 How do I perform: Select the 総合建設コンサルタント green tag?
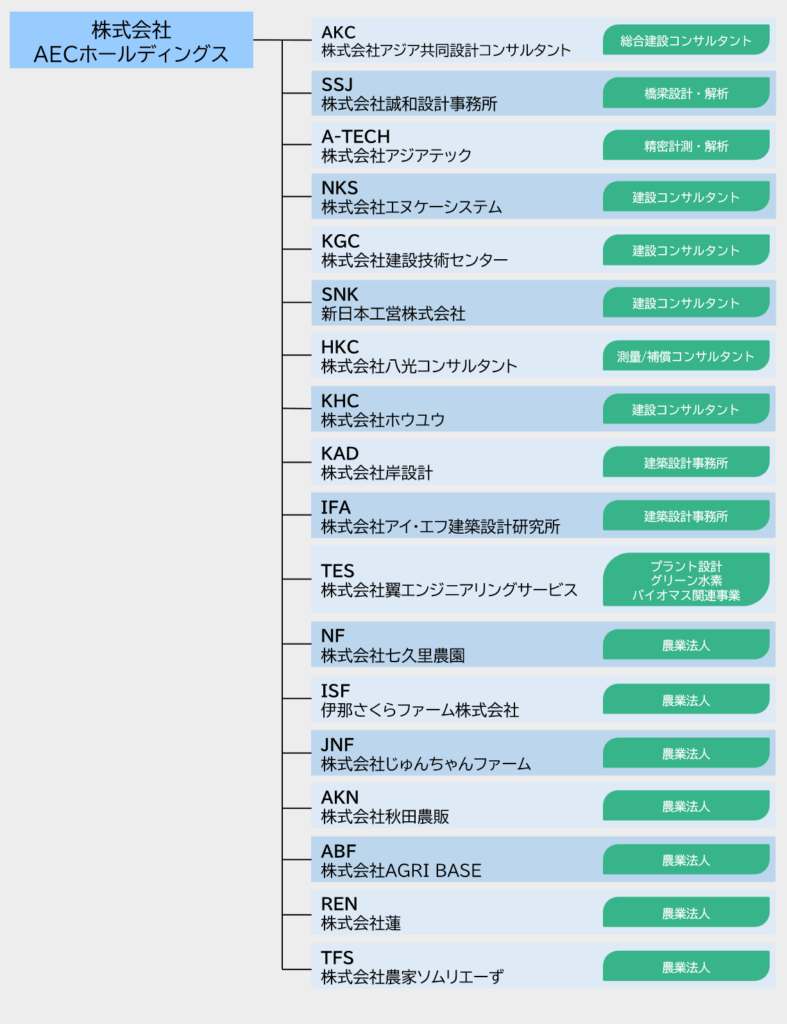685,41
